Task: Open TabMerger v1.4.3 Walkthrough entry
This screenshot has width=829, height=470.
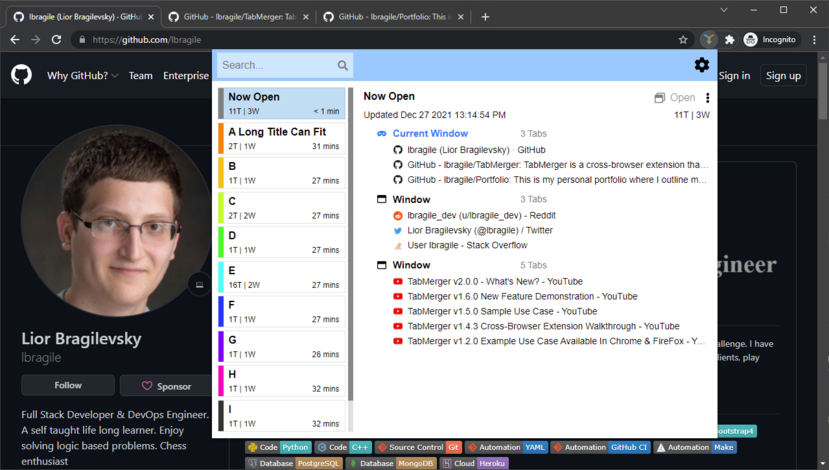Action: (544, 326)
